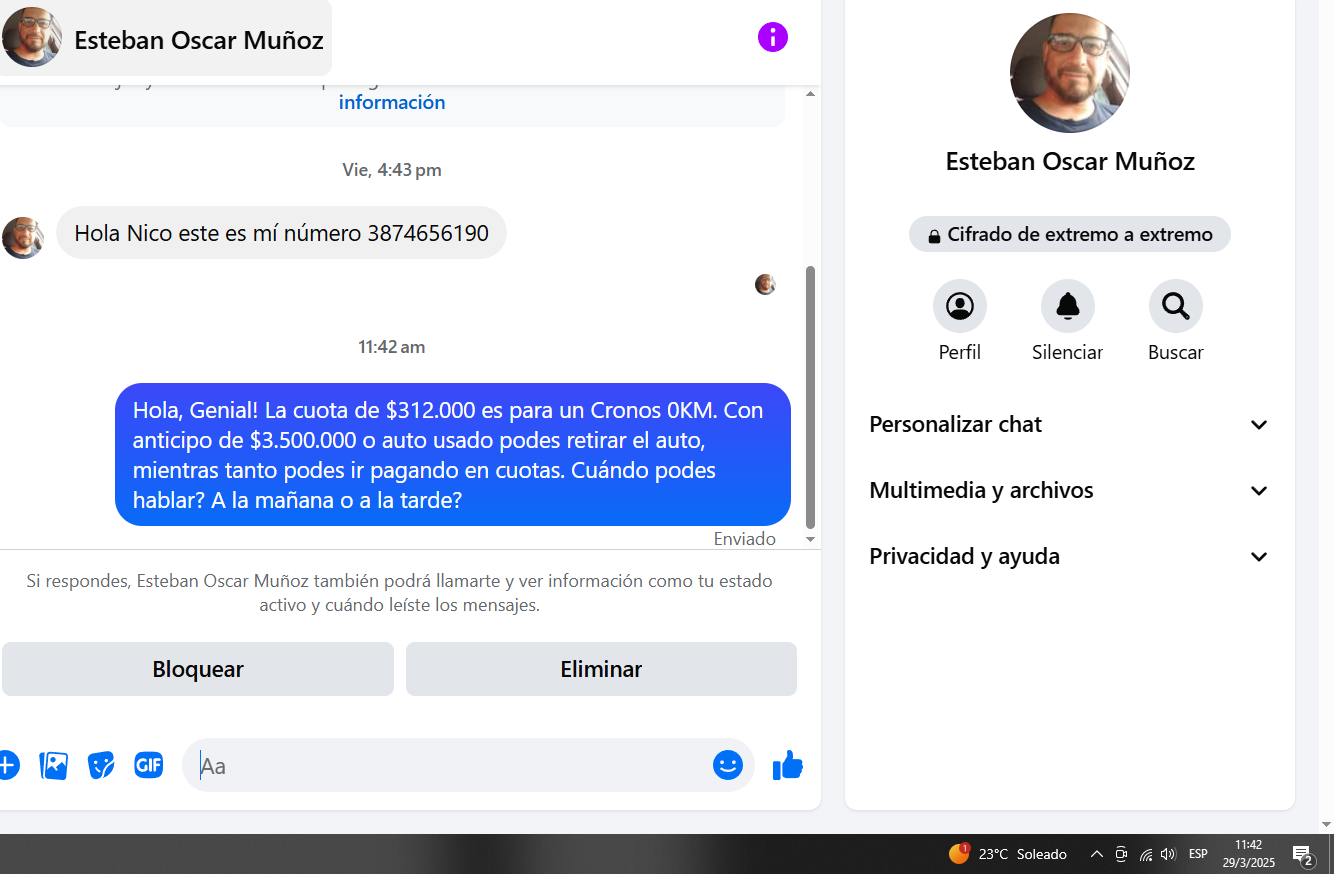Open the GIF selector
Screen dimensions: 1334x874
(149, 766)
